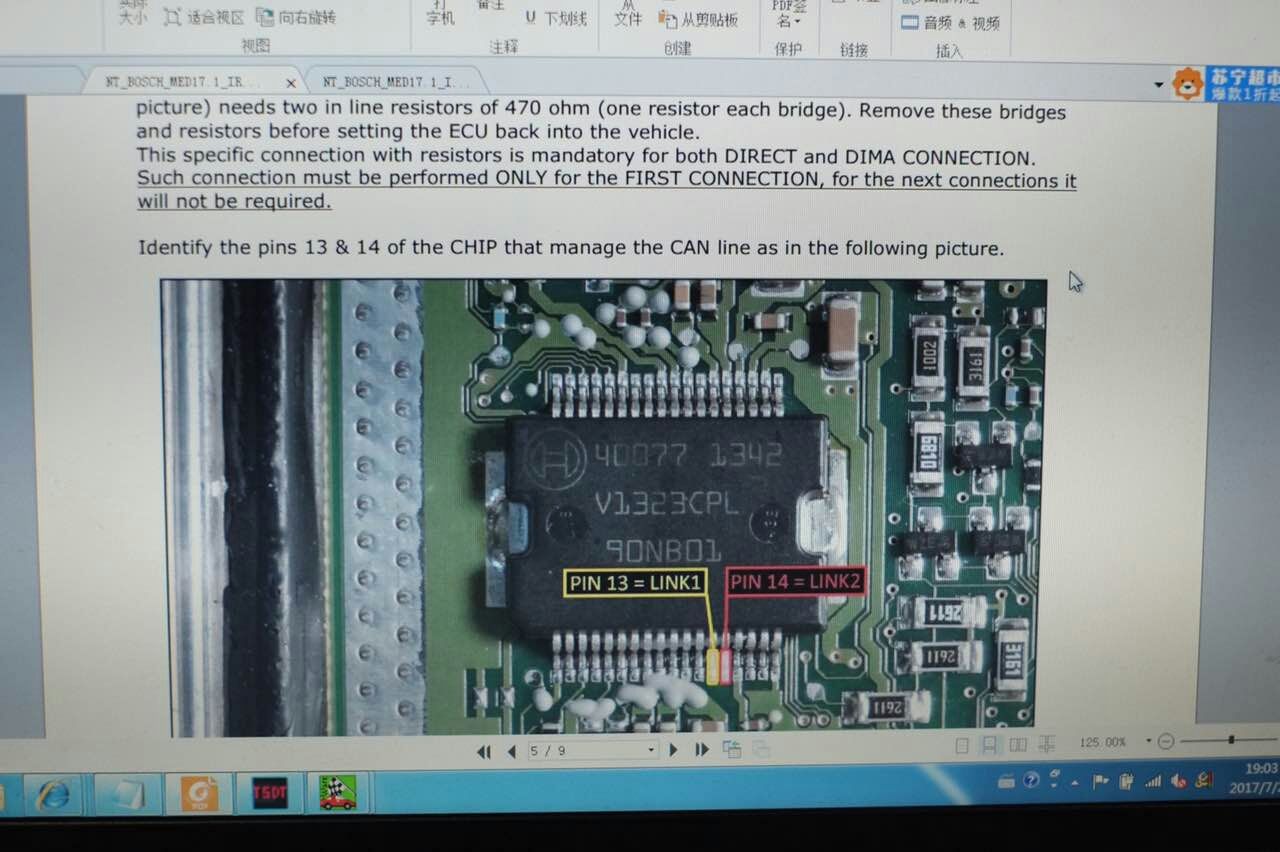
Task: Click the Fit Visible (适合视区) button
Action: [205, 17]
